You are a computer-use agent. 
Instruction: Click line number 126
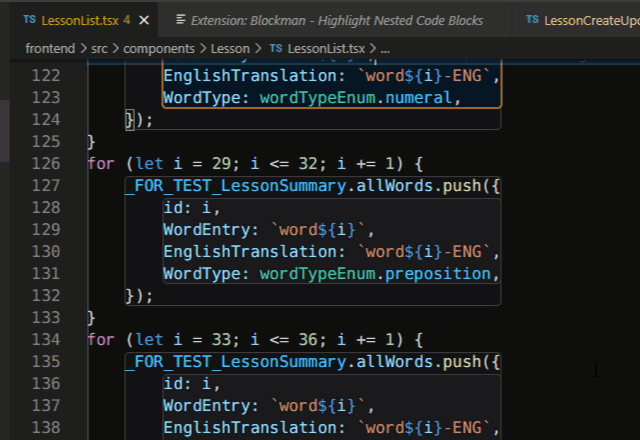point(46,164)
